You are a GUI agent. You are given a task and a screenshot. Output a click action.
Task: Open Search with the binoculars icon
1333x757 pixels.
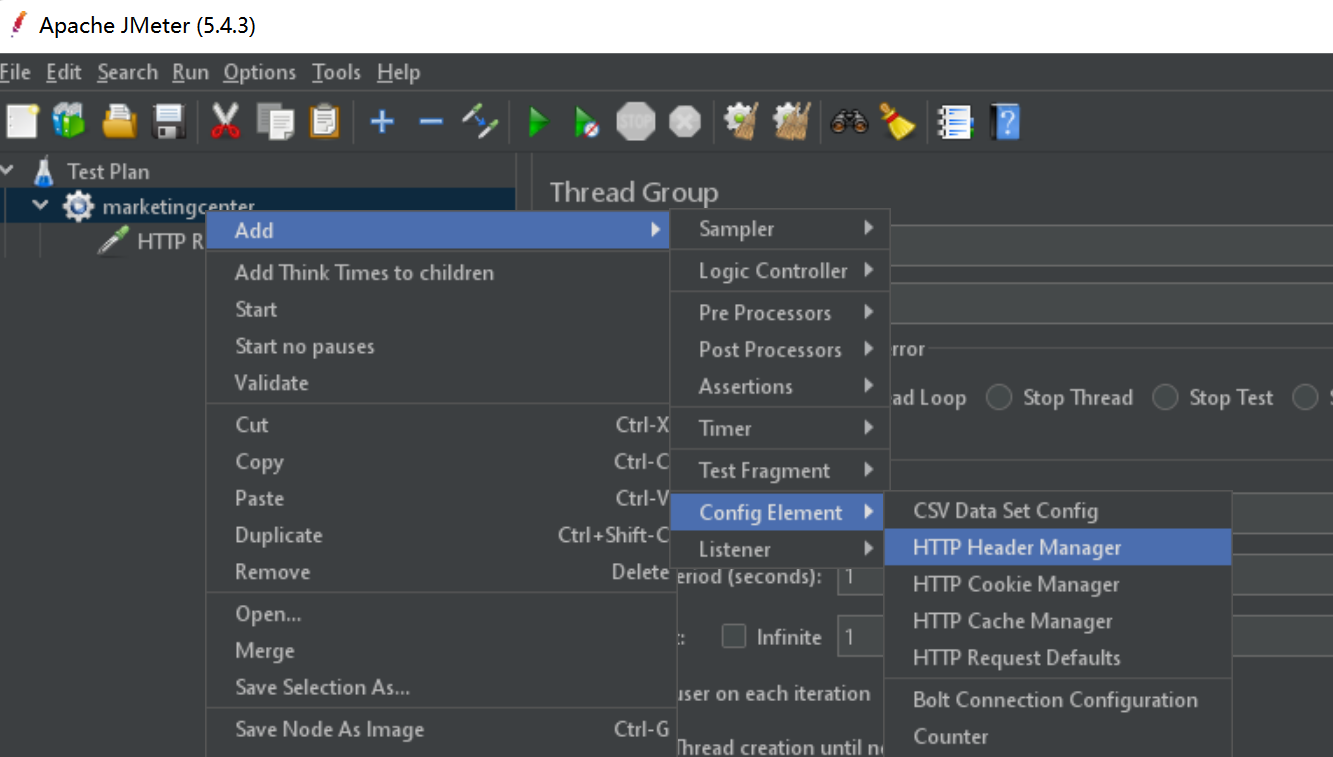(x=849, y=122)
